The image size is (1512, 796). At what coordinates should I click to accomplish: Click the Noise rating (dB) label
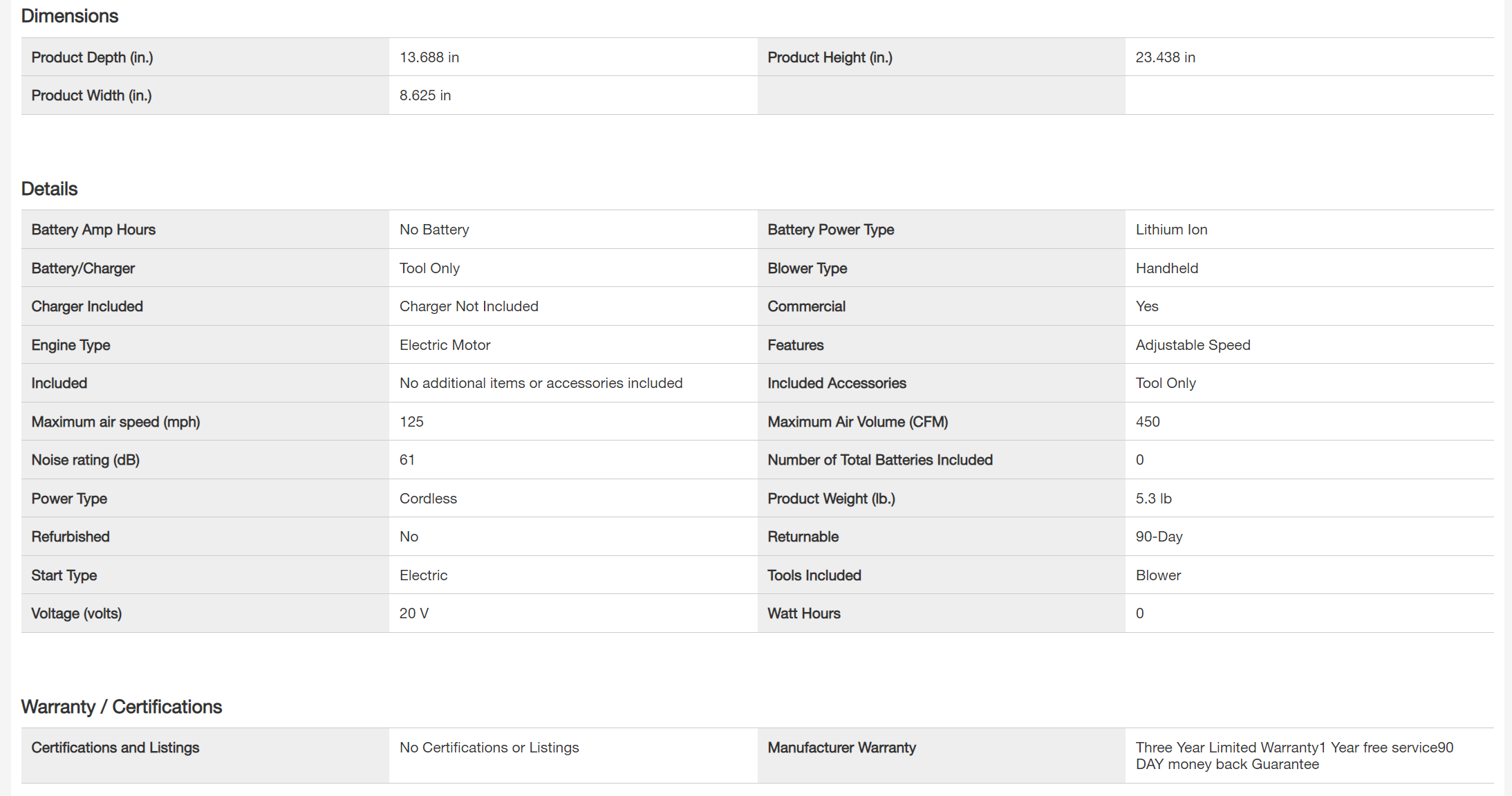pyautogui.click(x=85, y=460)
